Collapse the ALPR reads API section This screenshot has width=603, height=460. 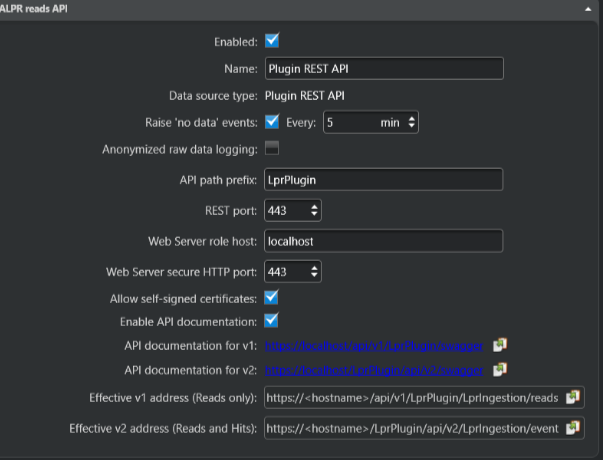[x=588, y=7]
